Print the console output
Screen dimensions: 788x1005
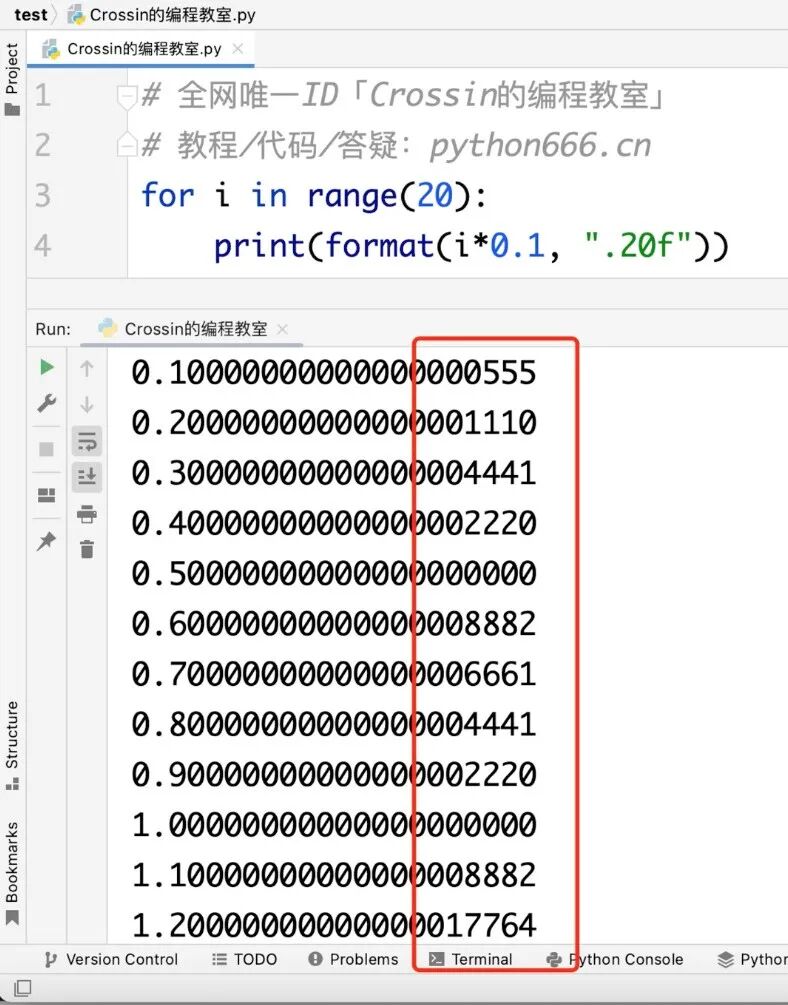pos(87,513)
